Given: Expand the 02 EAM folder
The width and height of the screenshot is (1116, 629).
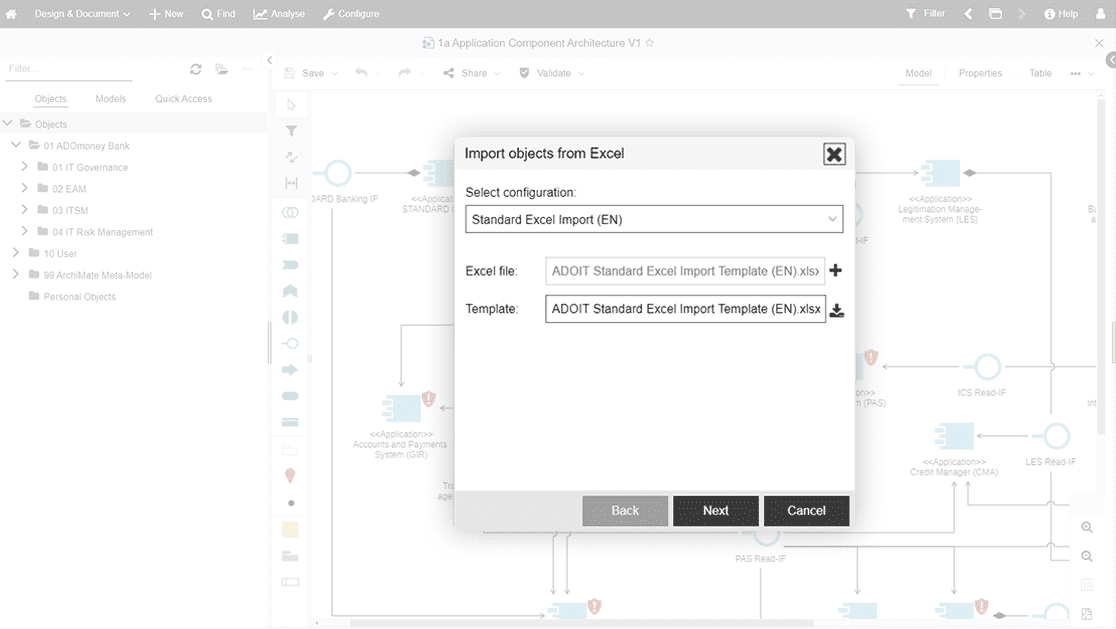Looking at the screenshot, I should [x=25, y=189].
